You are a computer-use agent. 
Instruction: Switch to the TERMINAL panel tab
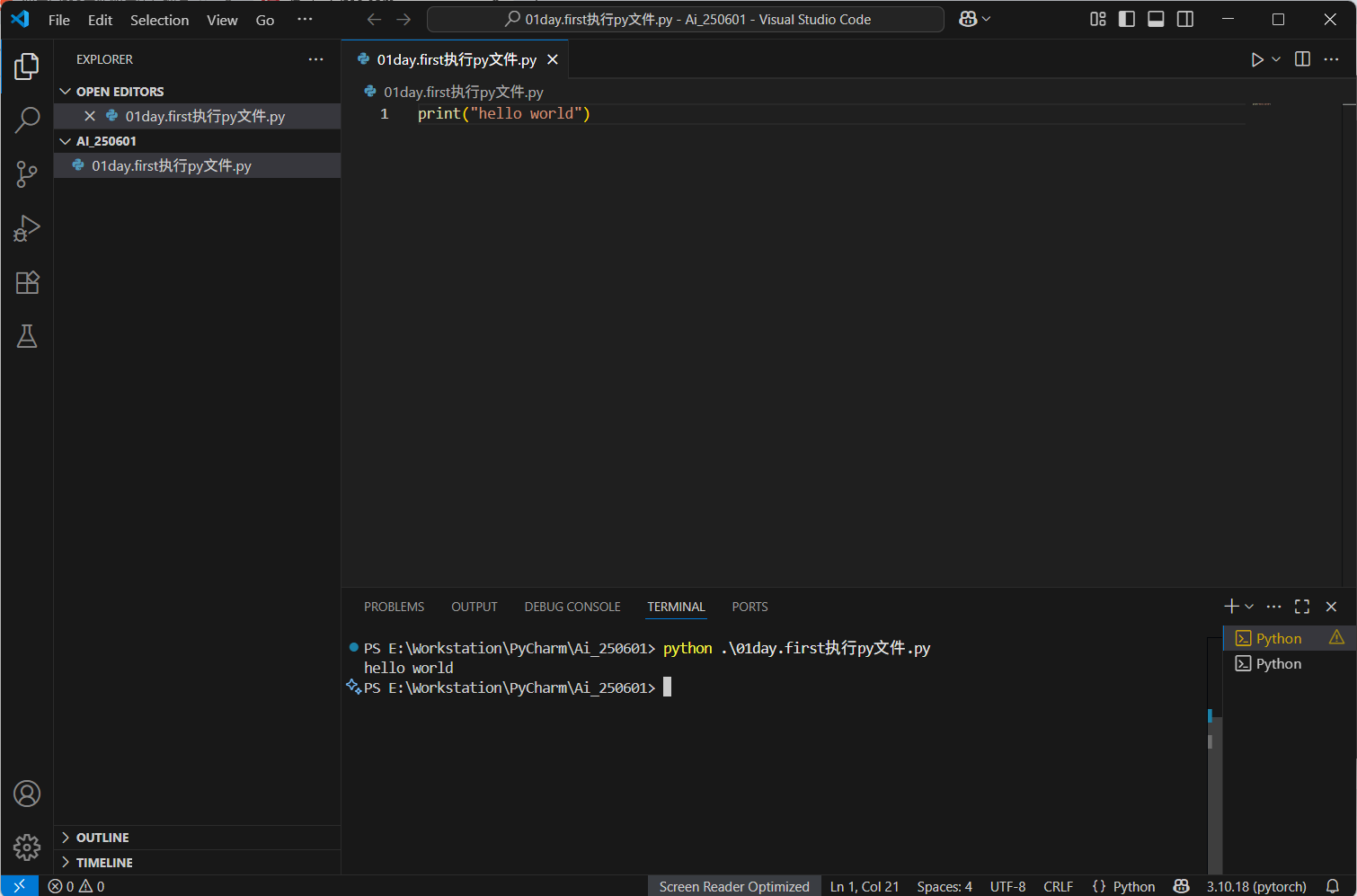[676, 607]
